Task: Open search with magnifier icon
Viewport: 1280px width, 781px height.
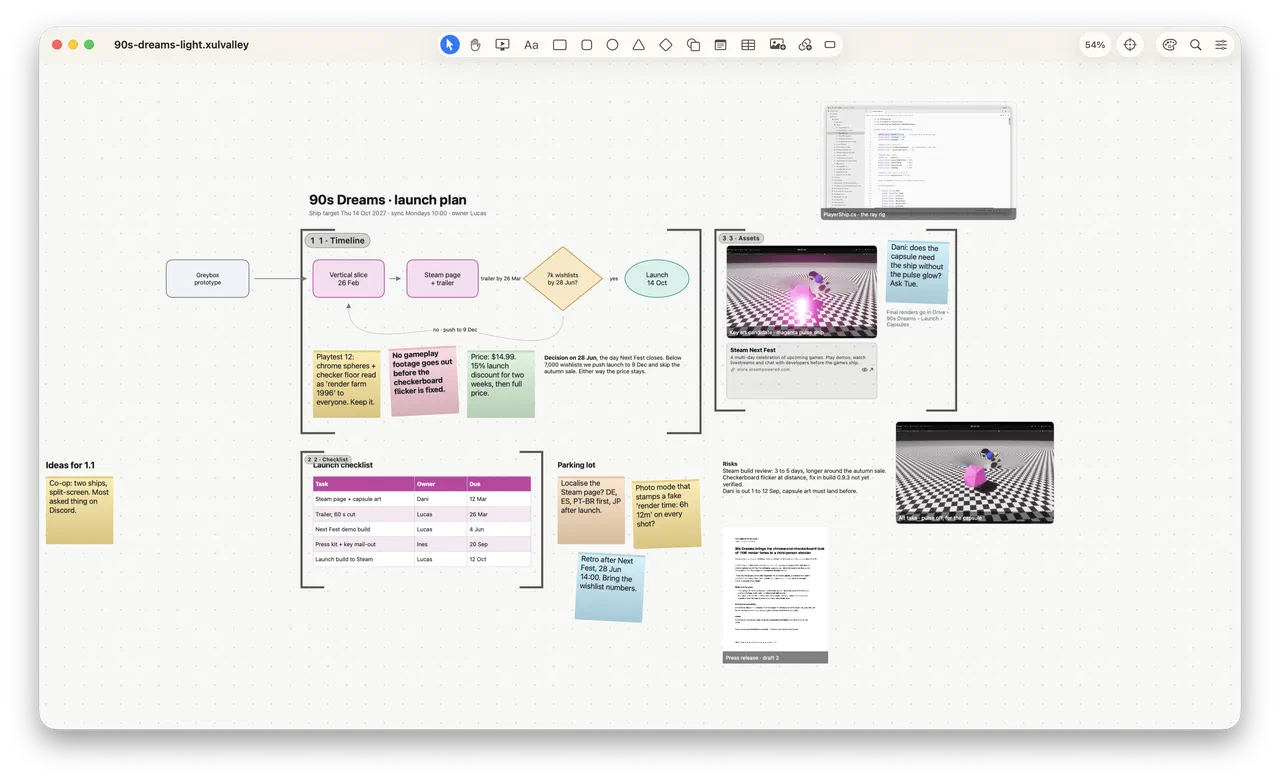Action: coord(1196,45)
